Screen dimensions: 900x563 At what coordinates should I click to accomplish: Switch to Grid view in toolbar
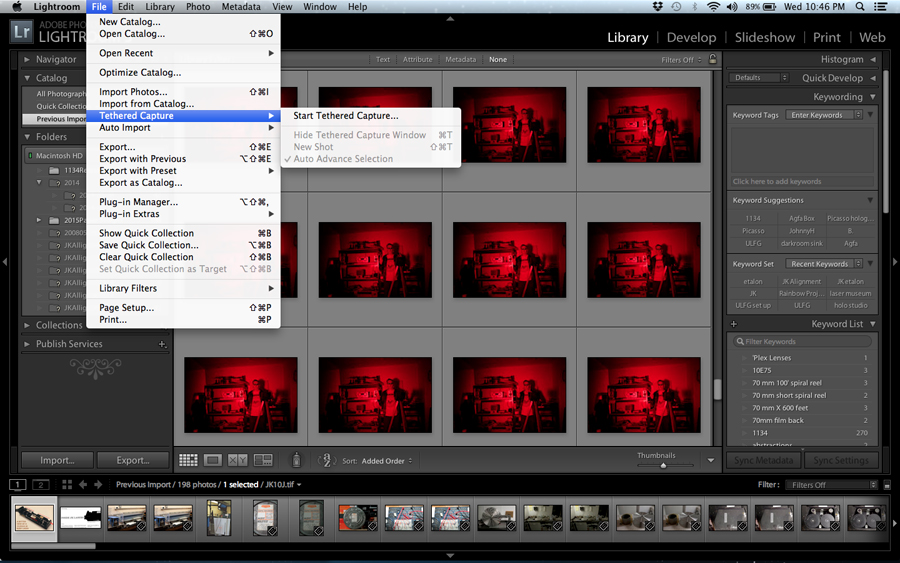[x=188, y=460]
